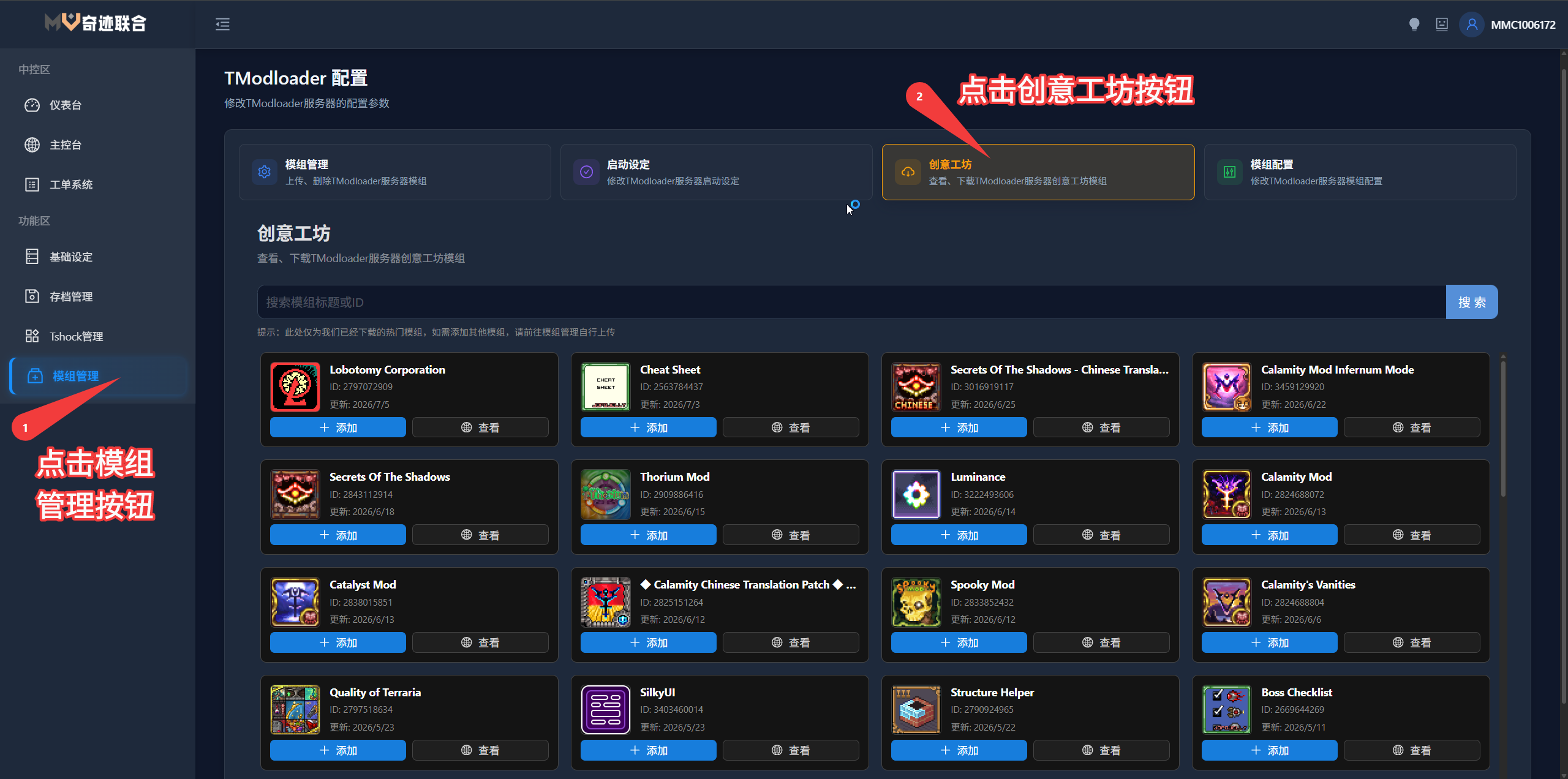1568x779 pixels.
Task: Focus the mod title or ID search field
Action: pyautogui.click(x=851, y=302)
